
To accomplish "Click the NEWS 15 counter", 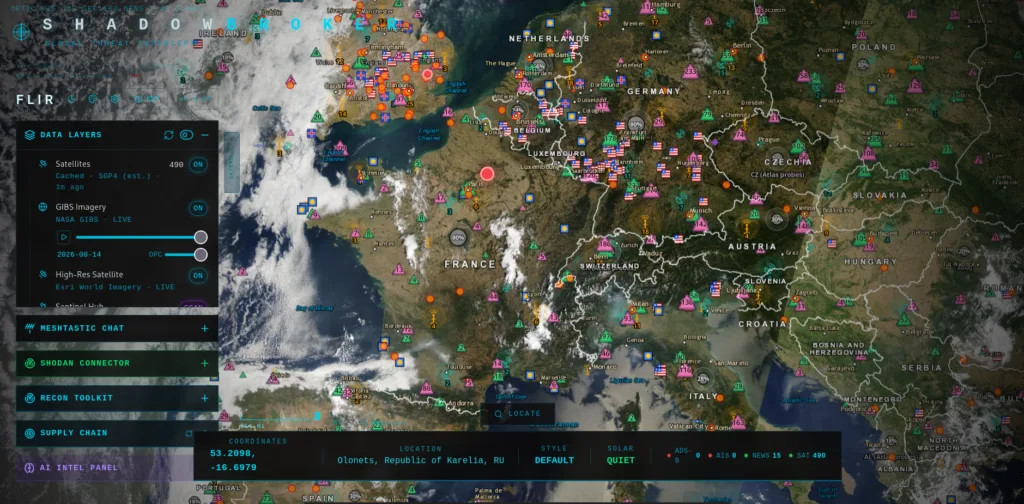I will click(762, 456).
